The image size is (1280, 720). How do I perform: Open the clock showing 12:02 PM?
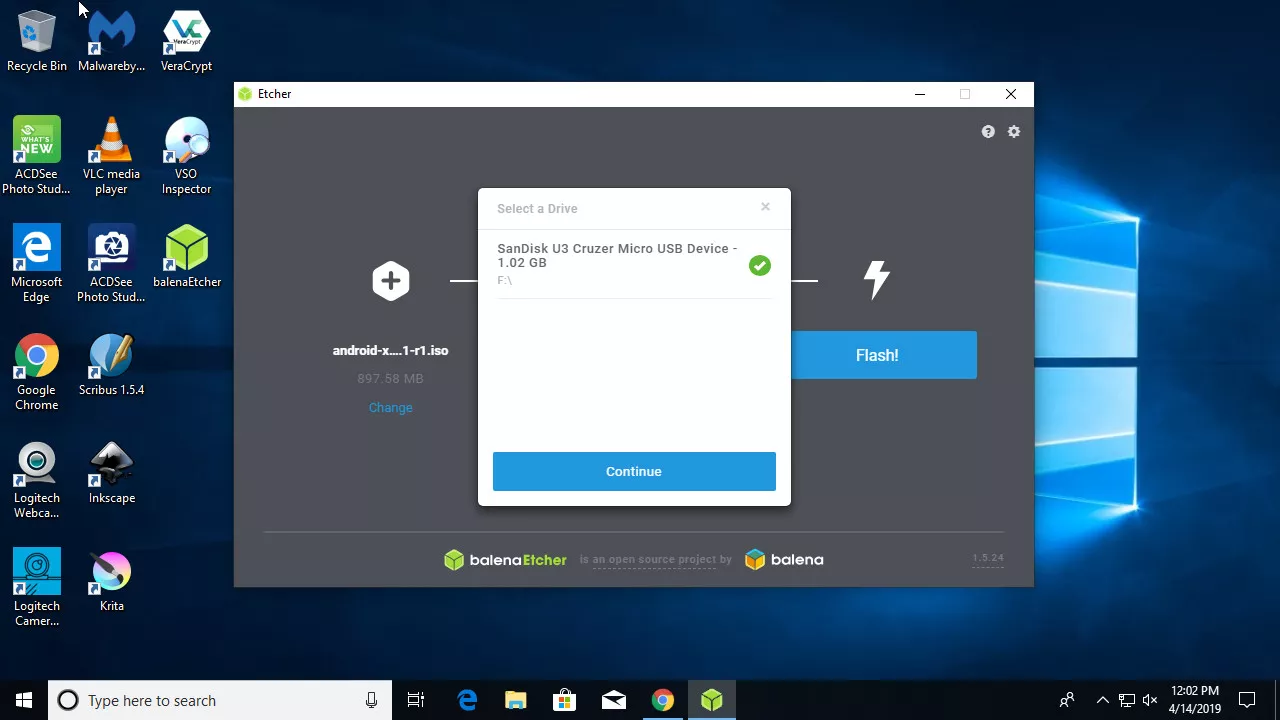[x=1195, y=700]
